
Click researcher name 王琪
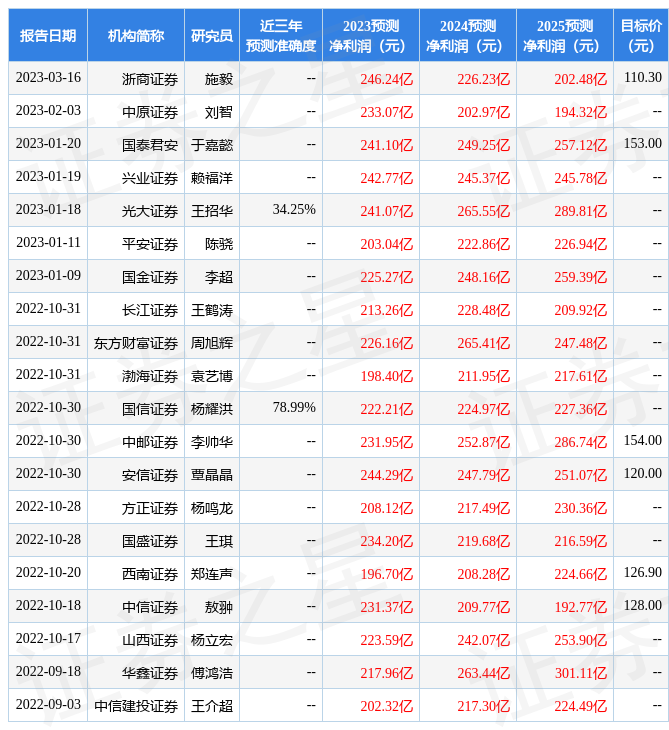click(x=219, y=541)
